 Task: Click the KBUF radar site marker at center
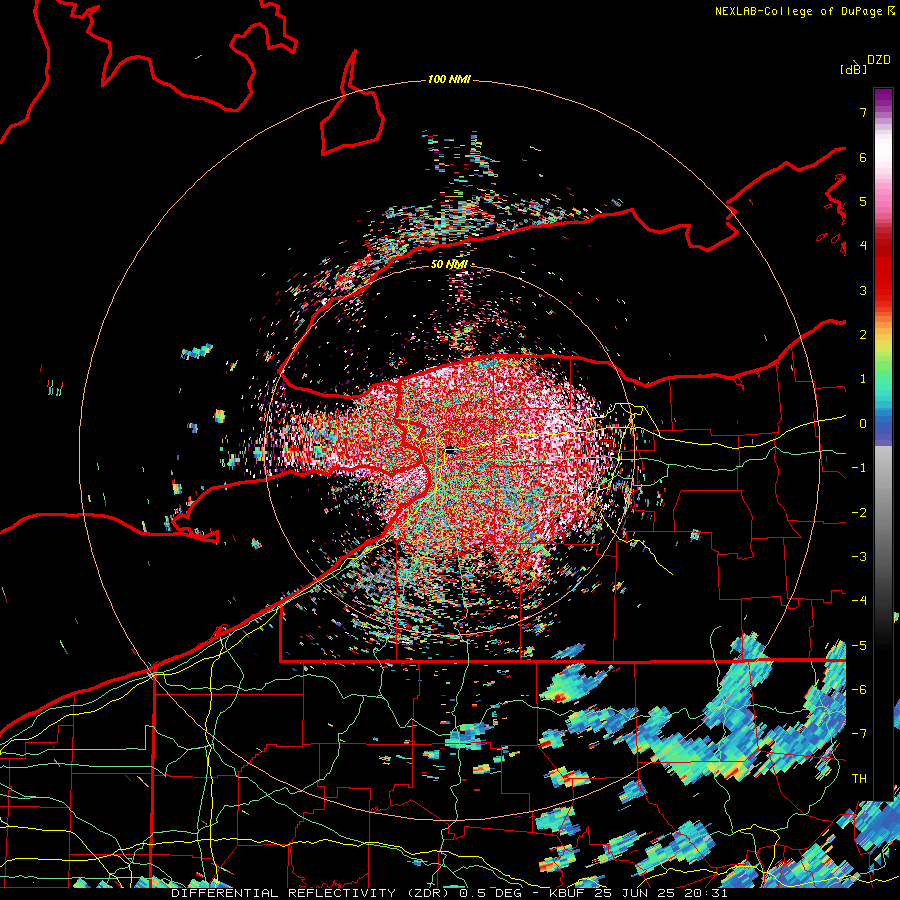pos(450,451)
